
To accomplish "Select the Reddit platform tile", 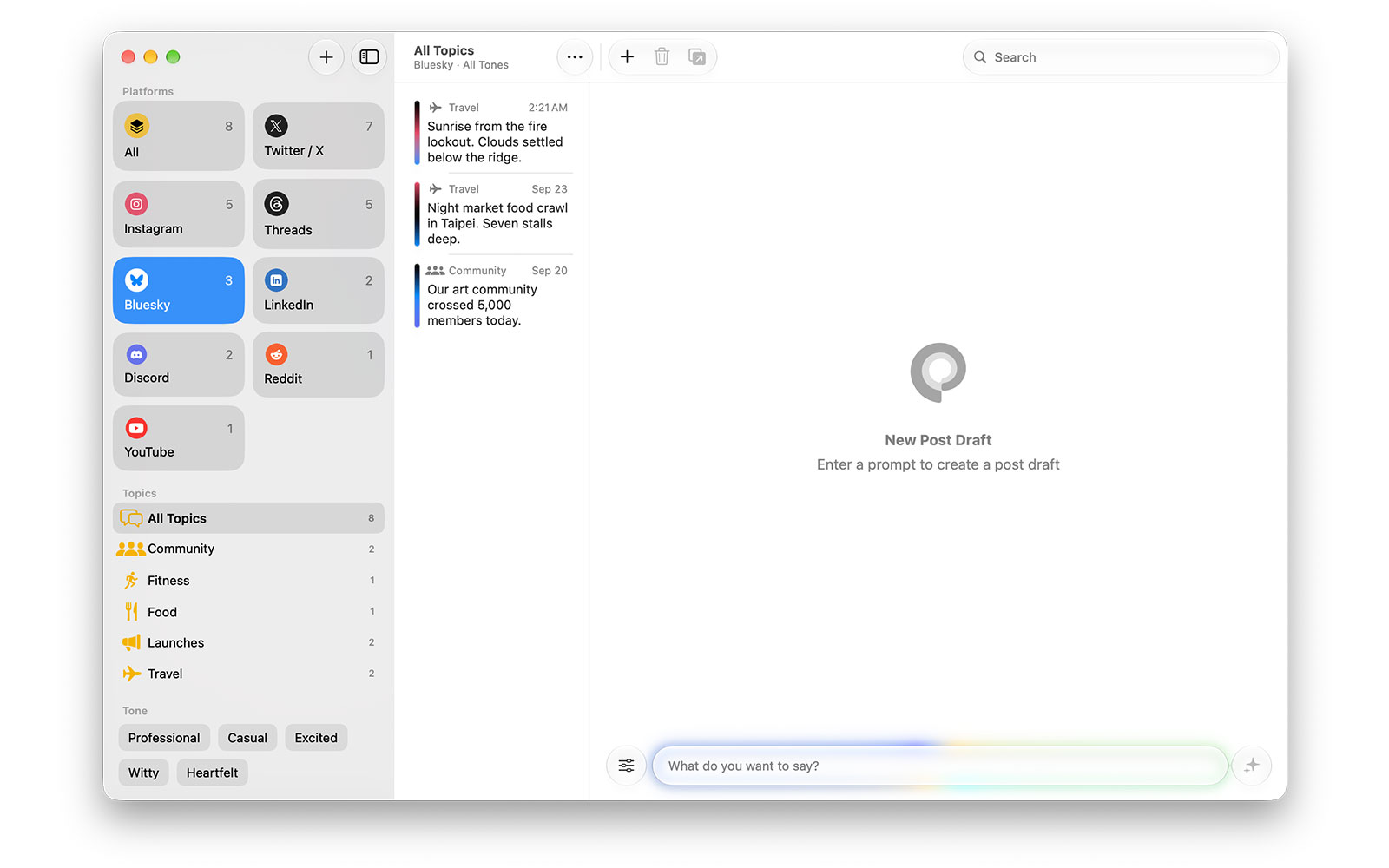I will [x=319, y=365].
